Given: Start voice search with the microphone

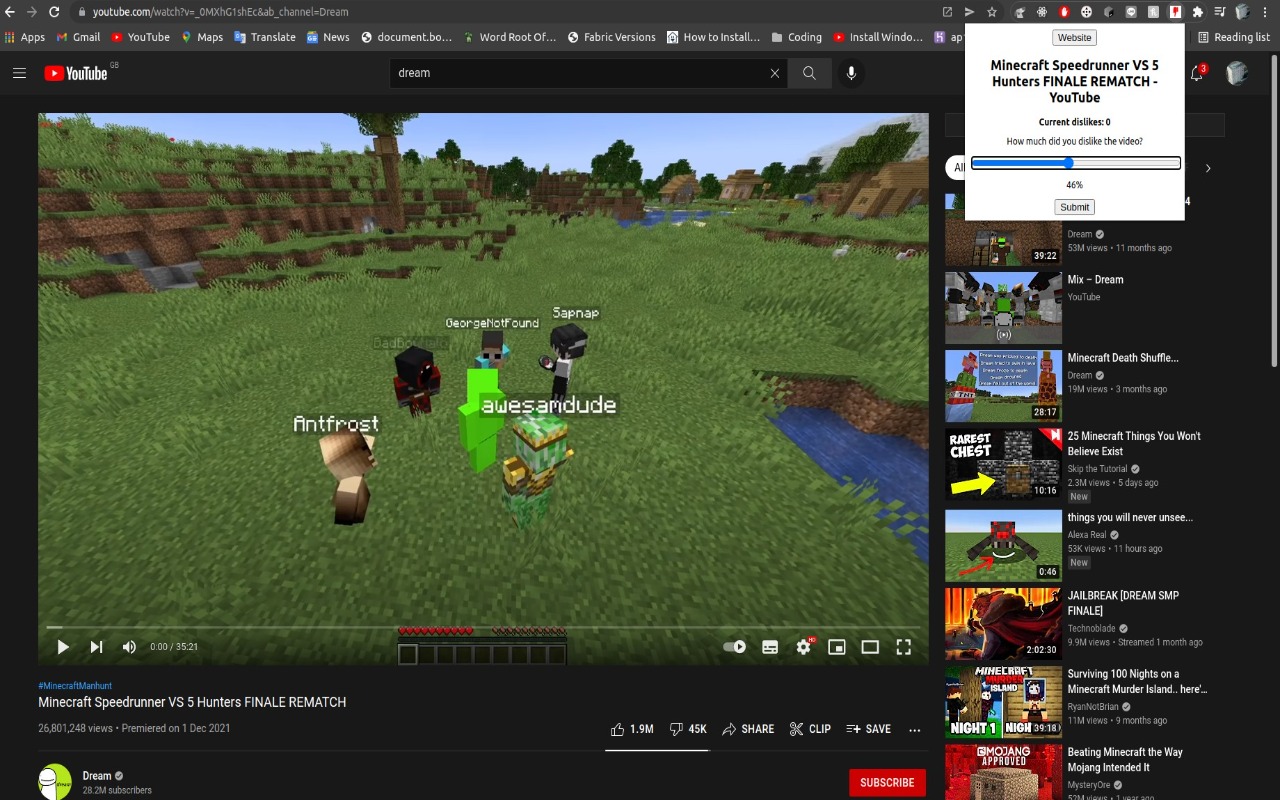Looking at the screenshot, I should (851, 73).
